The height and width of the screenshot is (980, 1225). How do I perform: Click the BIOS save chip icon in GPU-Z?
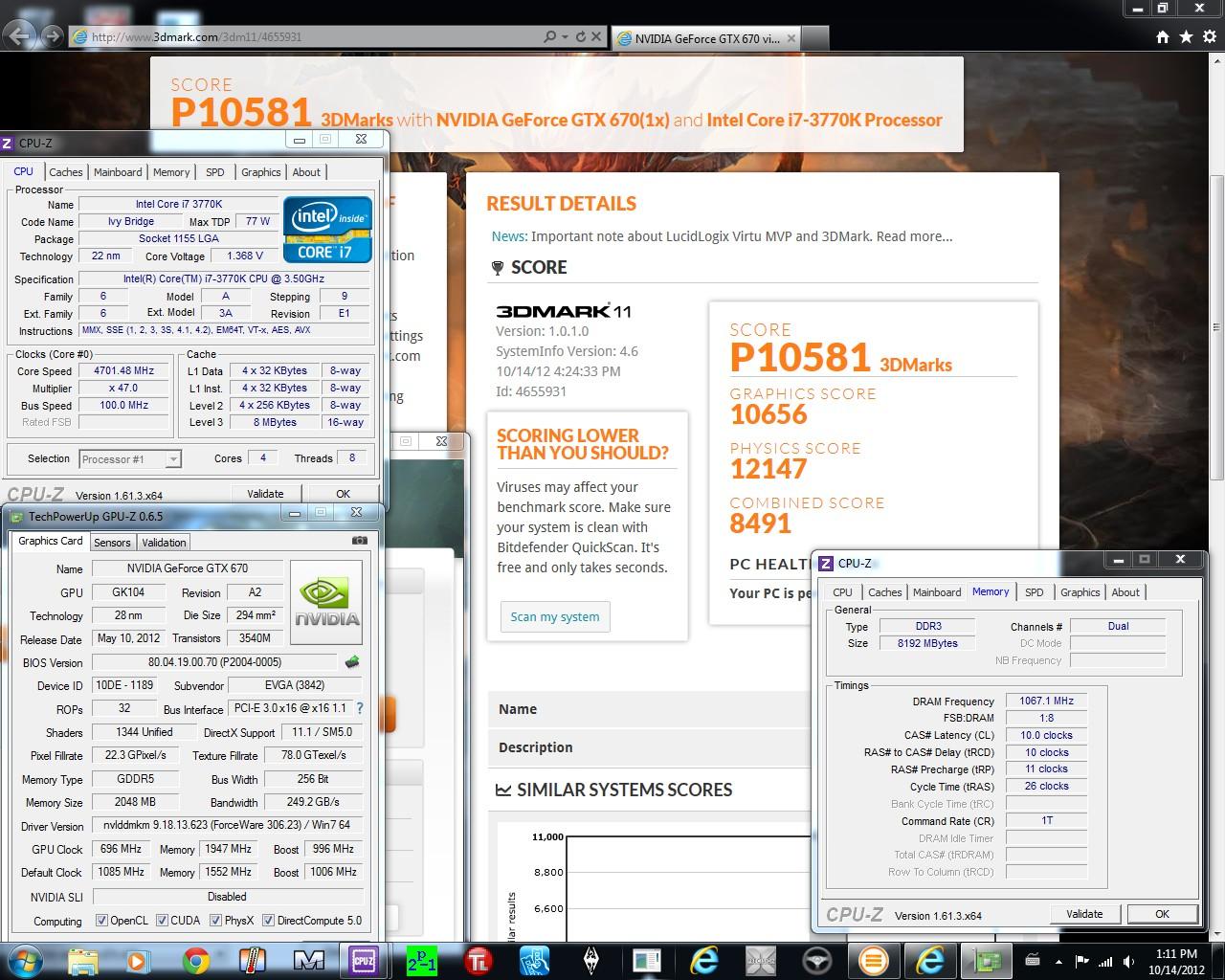[x=352, y=661]
